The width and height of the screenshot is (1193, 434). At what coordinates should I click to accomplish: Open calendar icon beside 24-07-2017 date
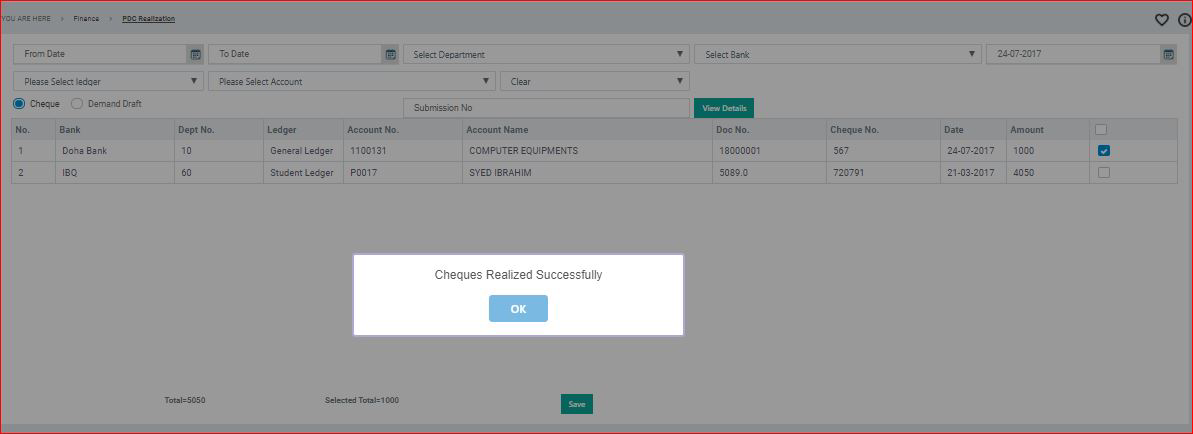coord(1168,54)
